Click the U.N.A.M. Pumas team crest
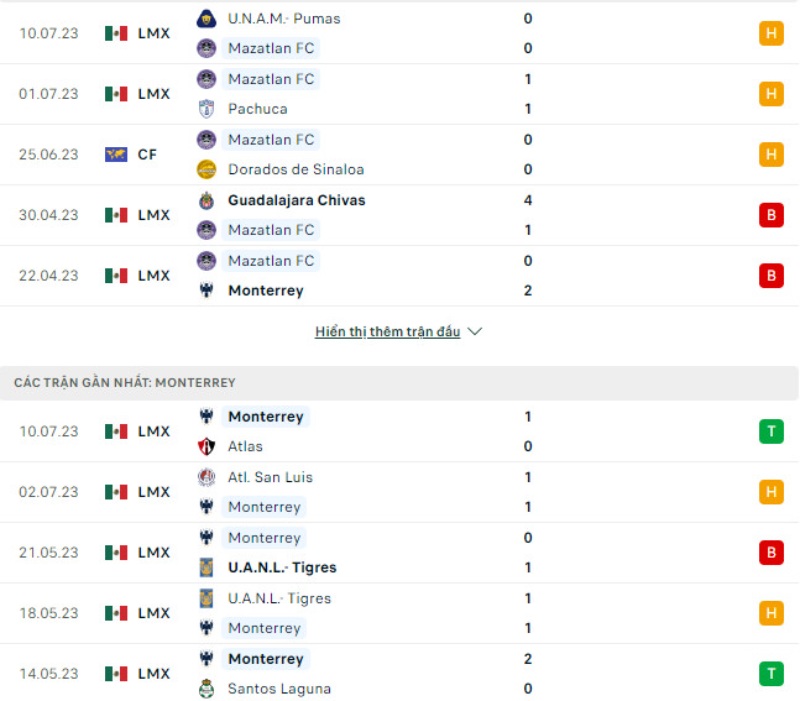The height and width of the screenshot is (701, 800). (x=206, y=18)
